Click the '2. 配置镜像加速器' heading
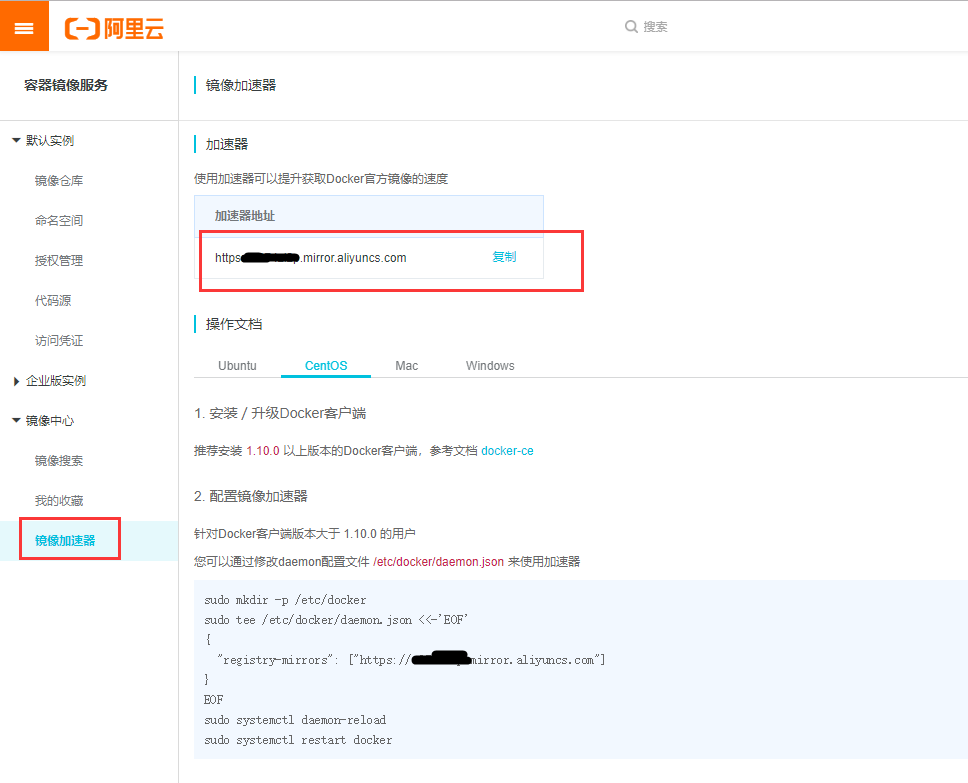This screenshot has height=783, width=968. point(251,496)
